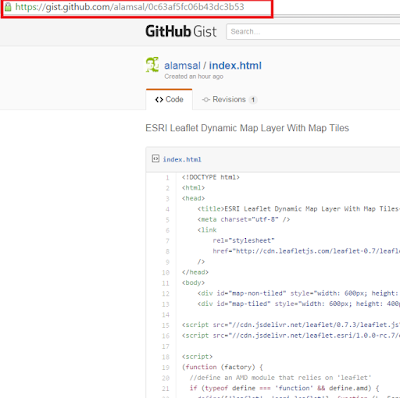Click the title tag code line
The image size is (400, 398).
[x=299, y=209]
